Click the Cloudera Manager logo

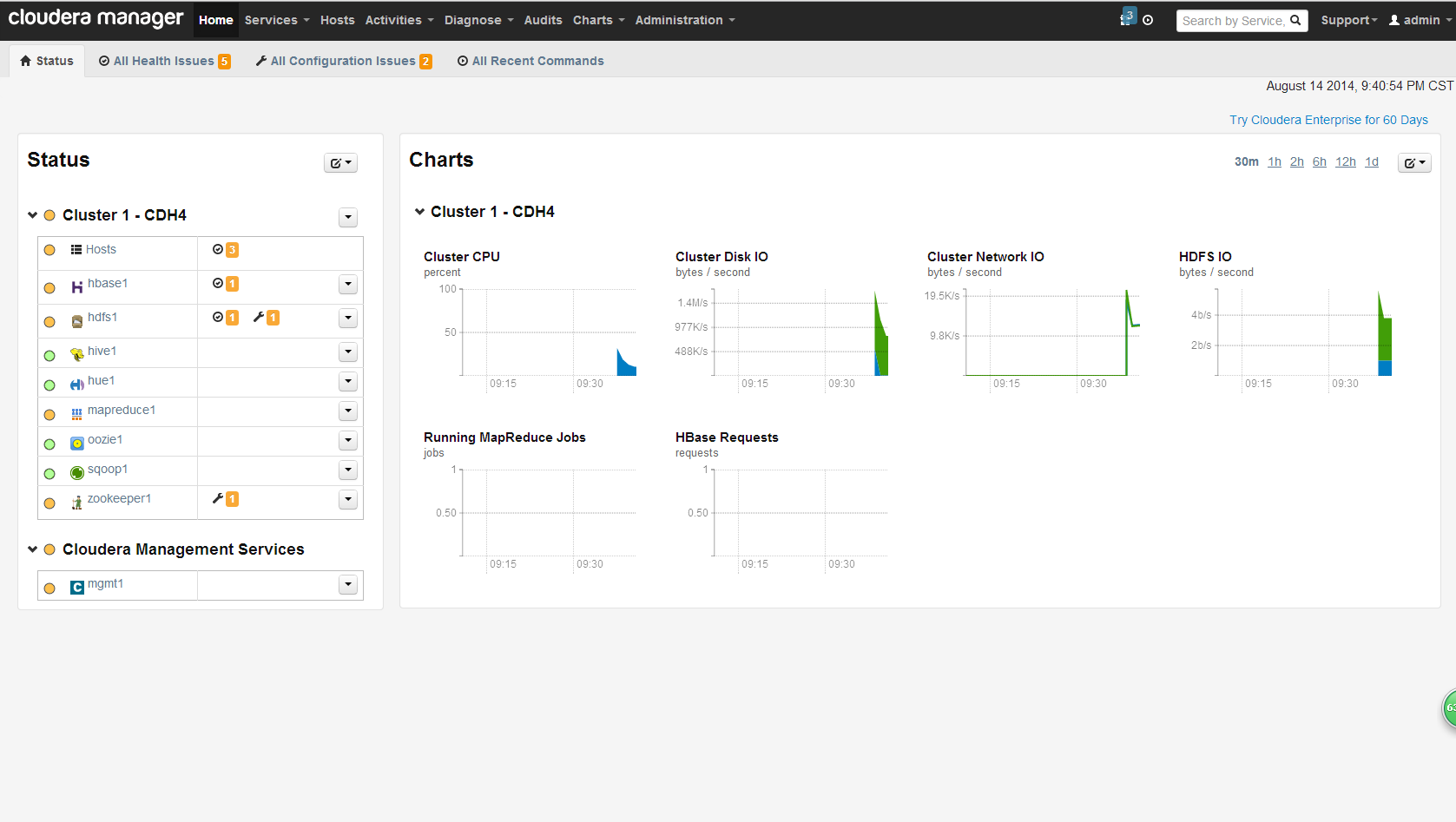click(96, 18)
